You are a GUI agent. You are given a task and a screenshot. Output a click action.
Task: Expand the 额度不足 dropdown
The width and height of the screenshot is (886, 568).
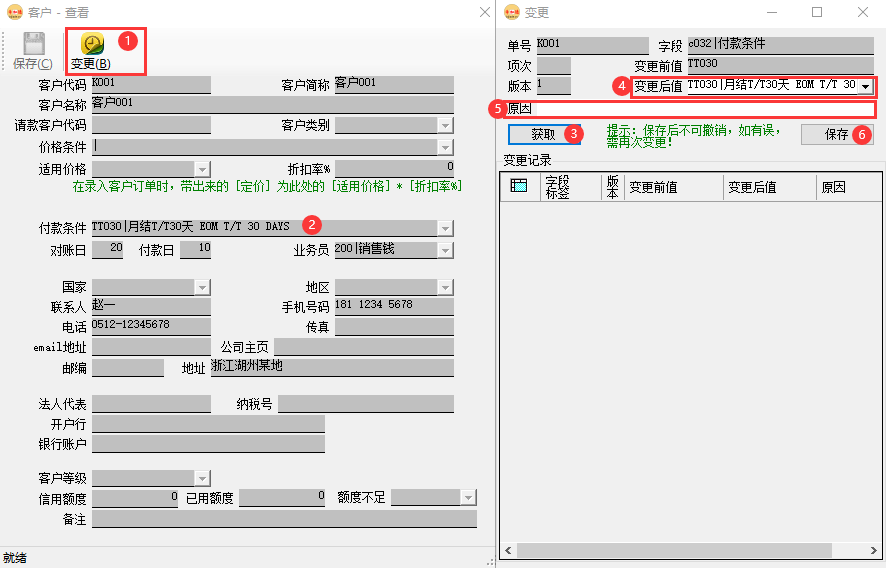tap(468, 498)
